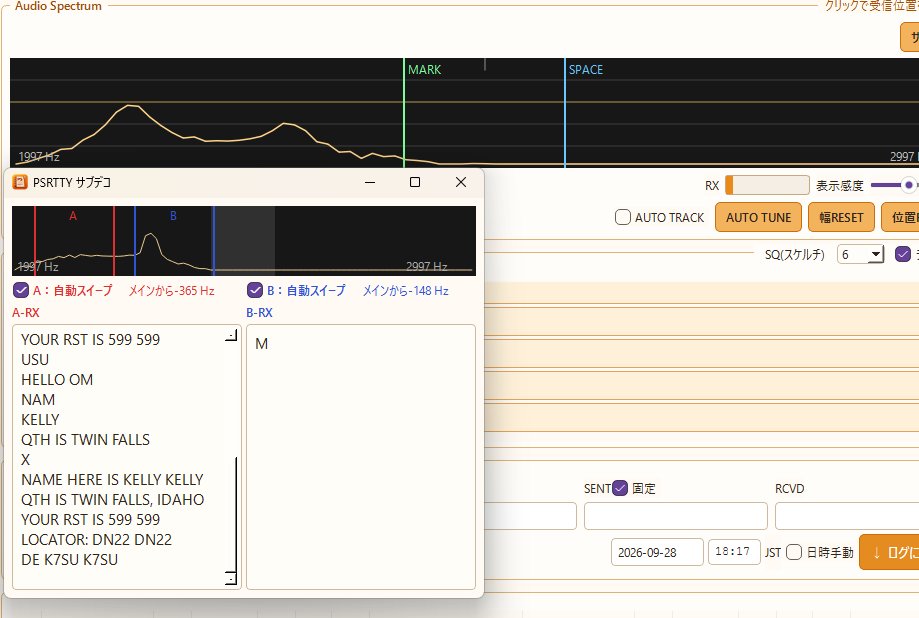Click text 'QTH IS TWIN FALLS, IDAHO'

[x=113, y=500]
